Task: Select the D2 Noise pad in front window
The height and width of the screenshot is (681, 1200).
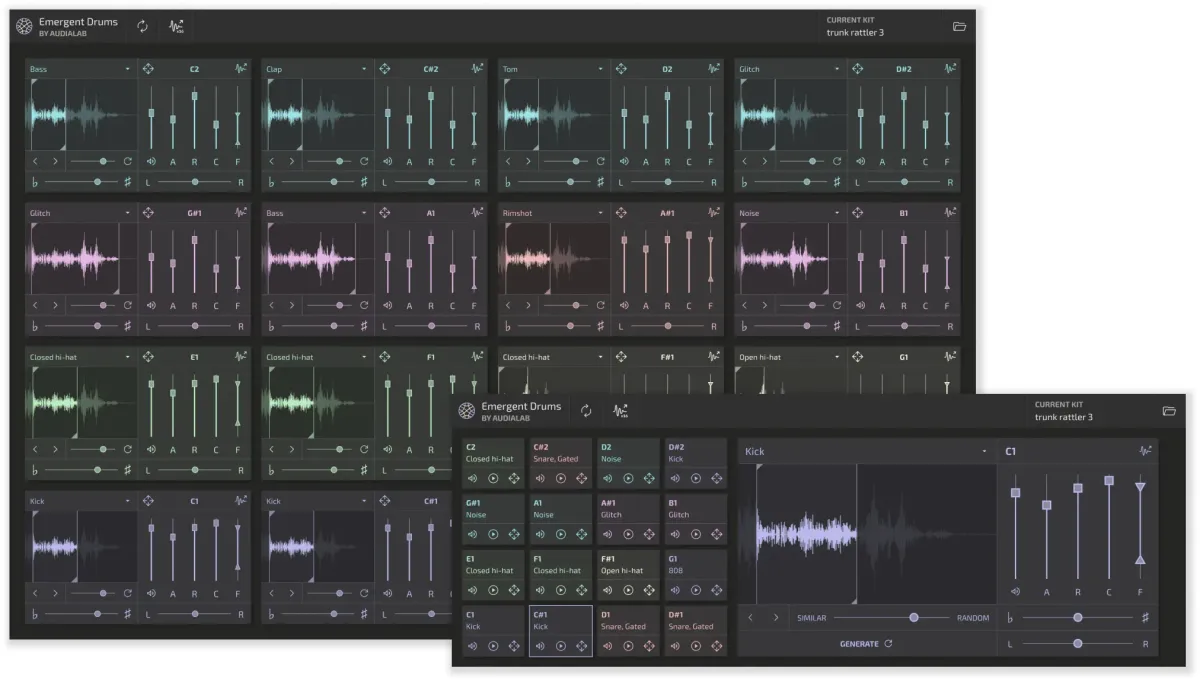Action: [x=628, y=463]
